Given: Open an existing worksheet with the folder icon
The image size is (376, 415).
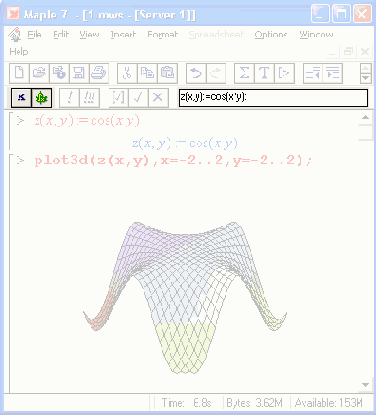Looking at the screenshot, I should [x=39, y=73].
